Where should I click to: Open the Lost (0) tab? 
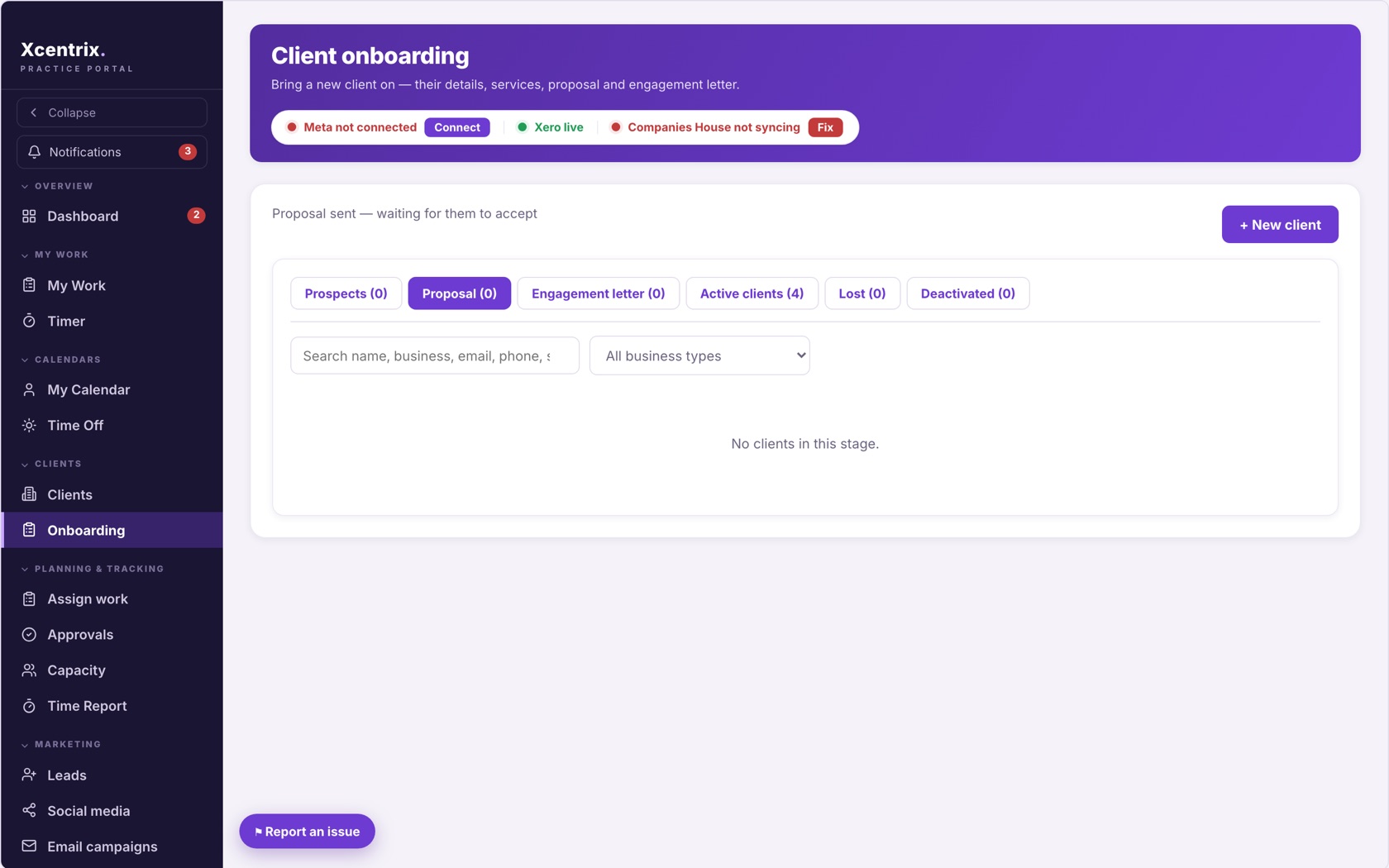[862, 293]
